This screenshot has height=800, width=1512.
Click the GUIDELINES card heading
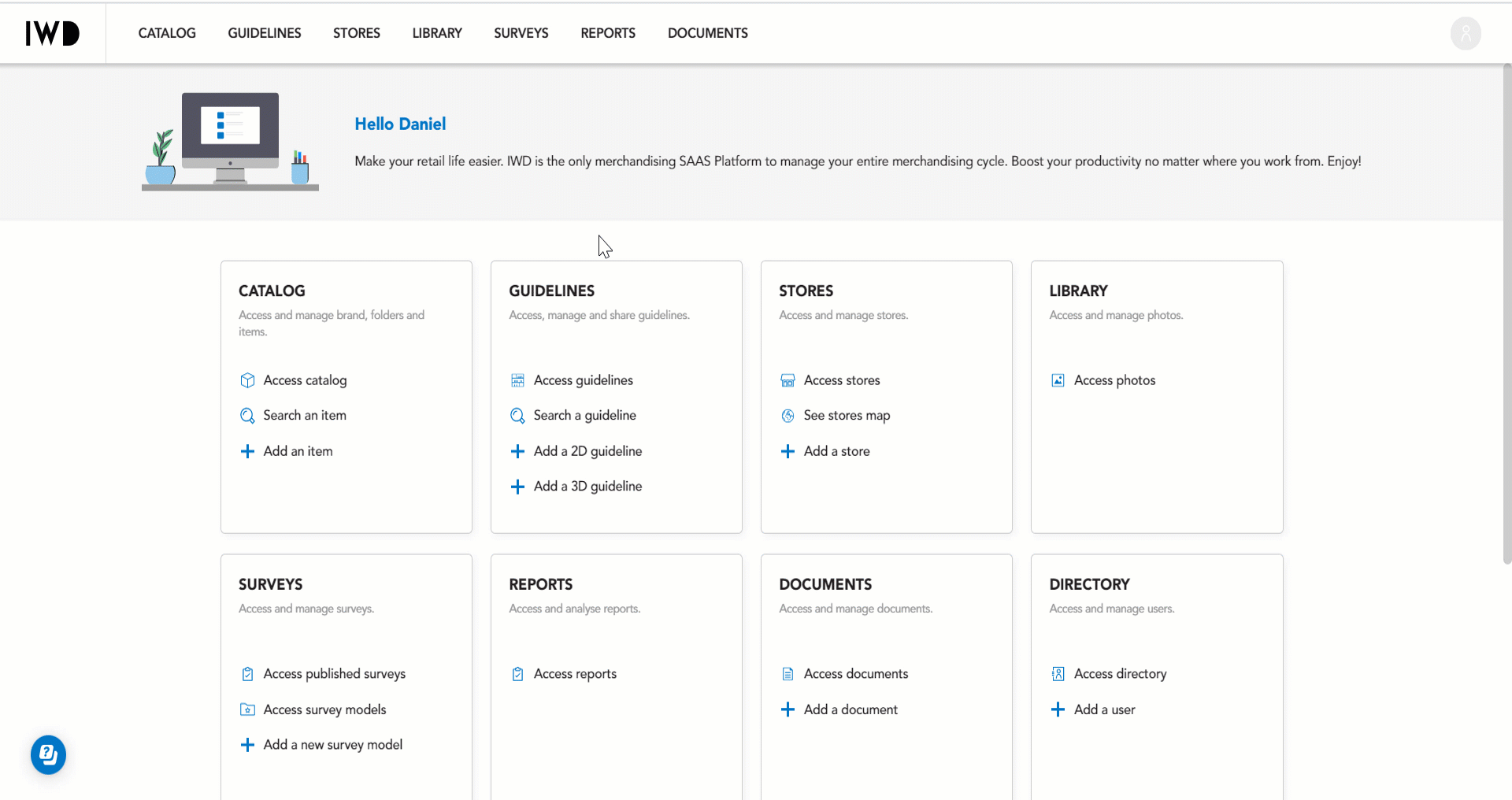click(551, 291)
